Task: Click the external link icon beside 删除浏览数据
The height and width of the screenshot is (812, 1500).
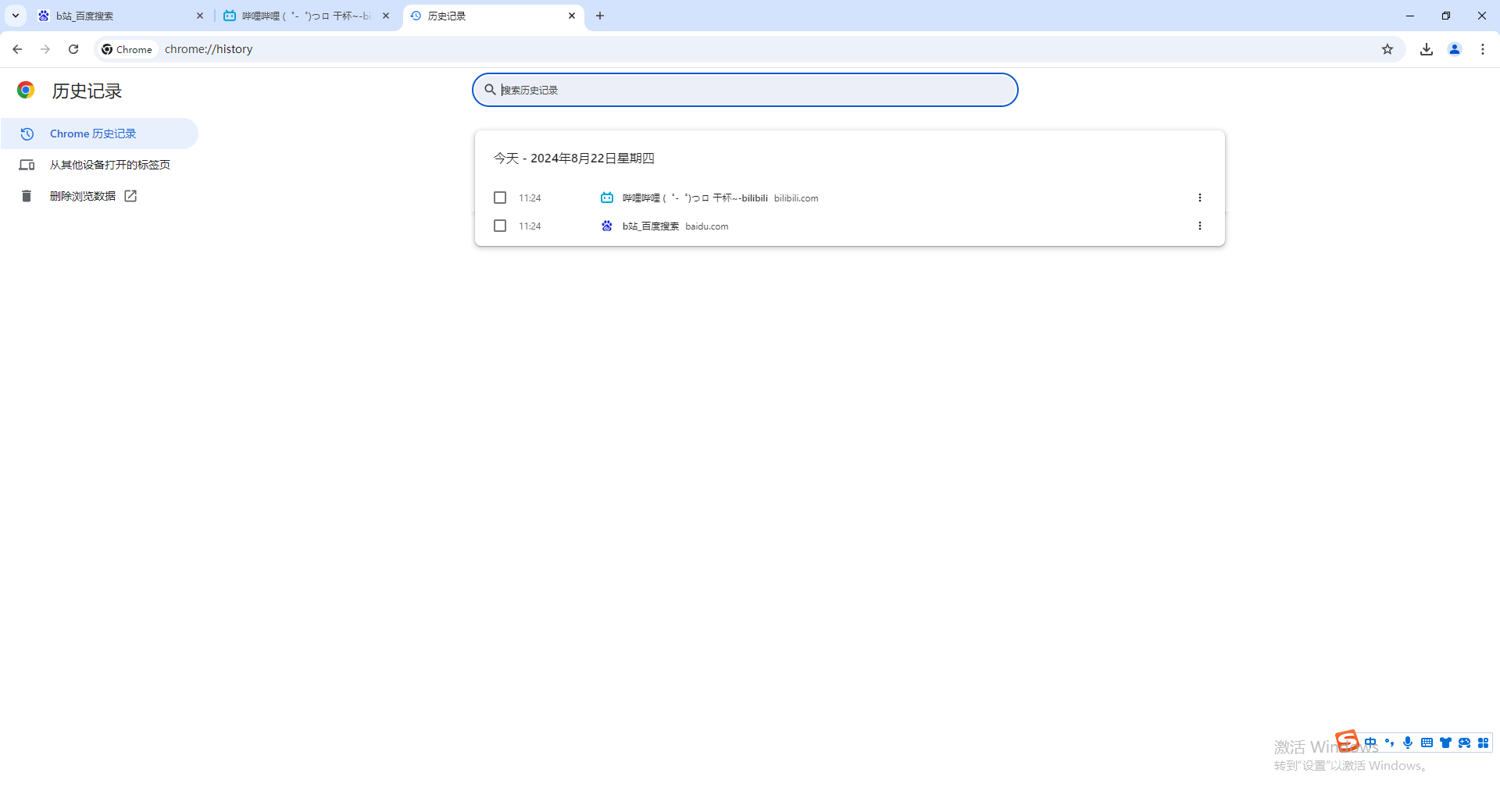Action: [x=130, y=196]
